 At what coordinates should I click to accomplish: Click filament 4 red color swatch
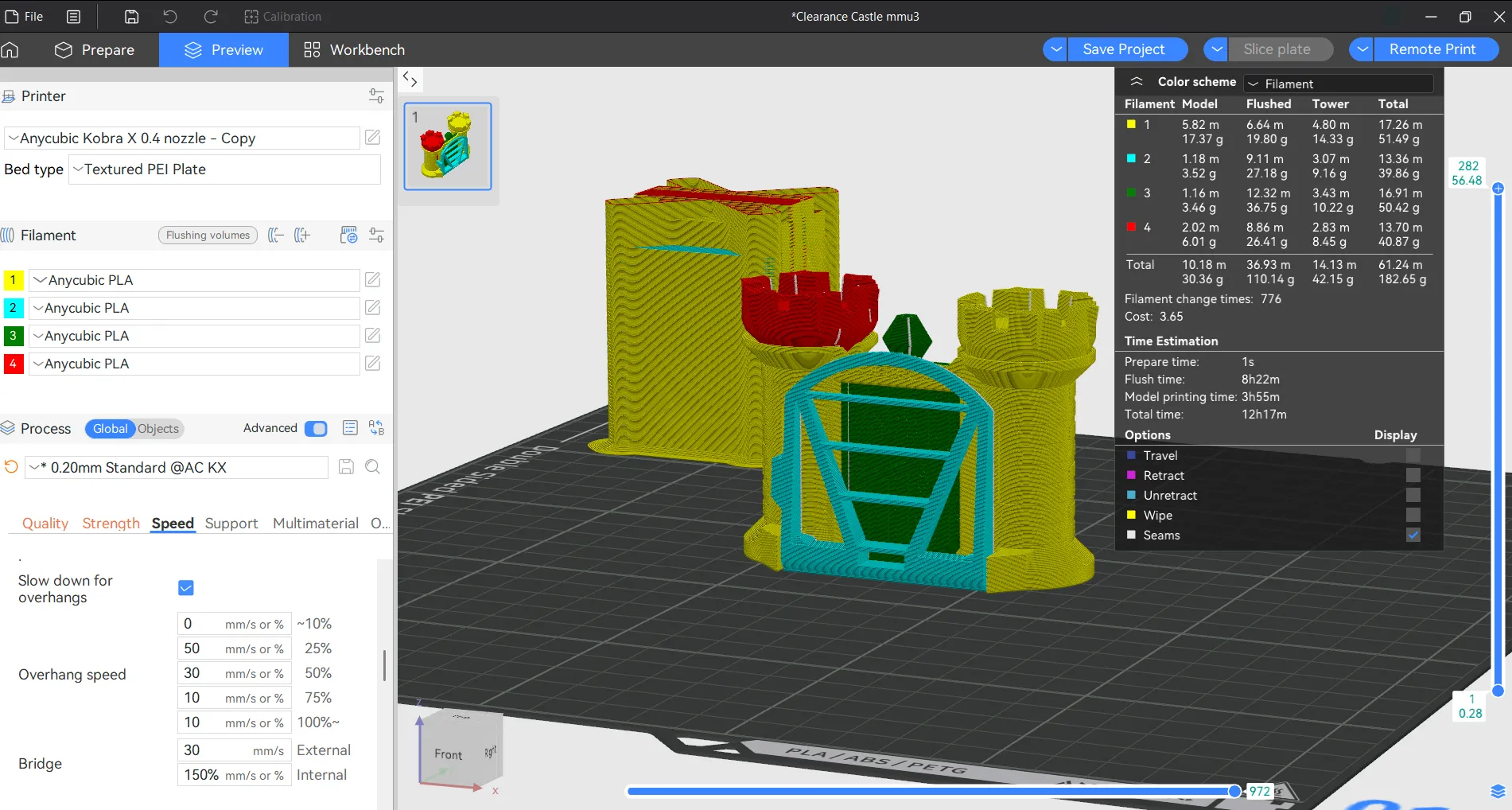click(13, 364)
